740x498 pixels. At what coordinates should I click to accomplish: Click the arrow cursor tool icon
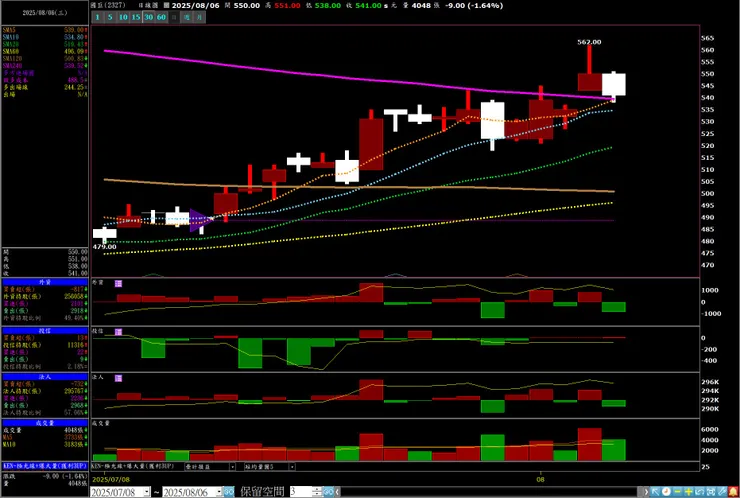[x=655, y=492]
